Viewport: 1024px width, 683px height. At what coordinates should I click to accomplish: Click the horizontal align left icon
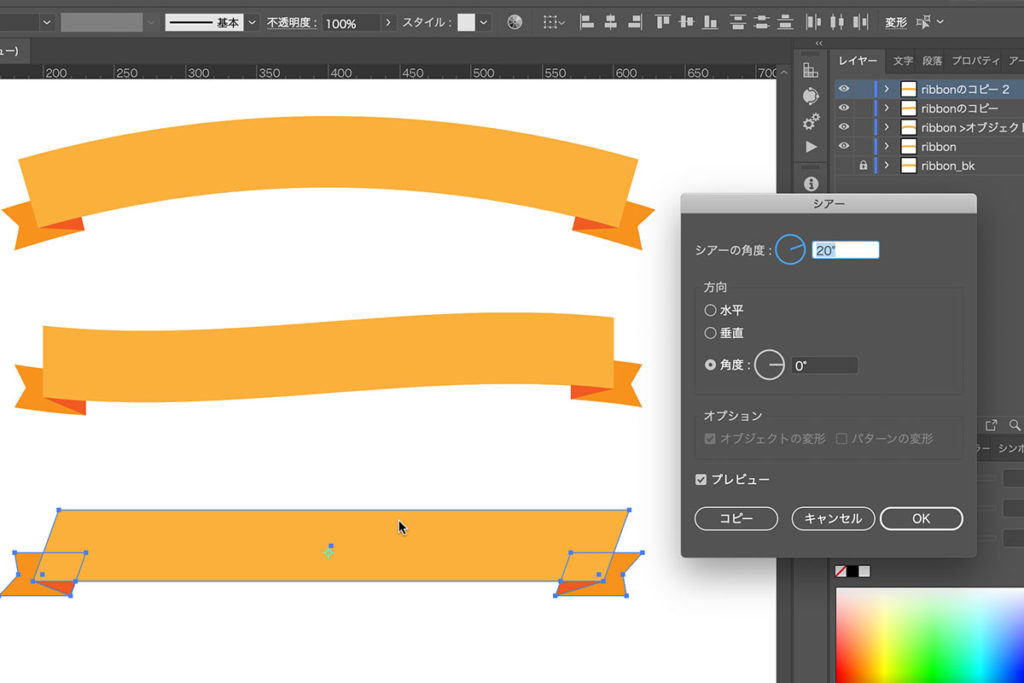pyautogui.click(x=587, y=22)
